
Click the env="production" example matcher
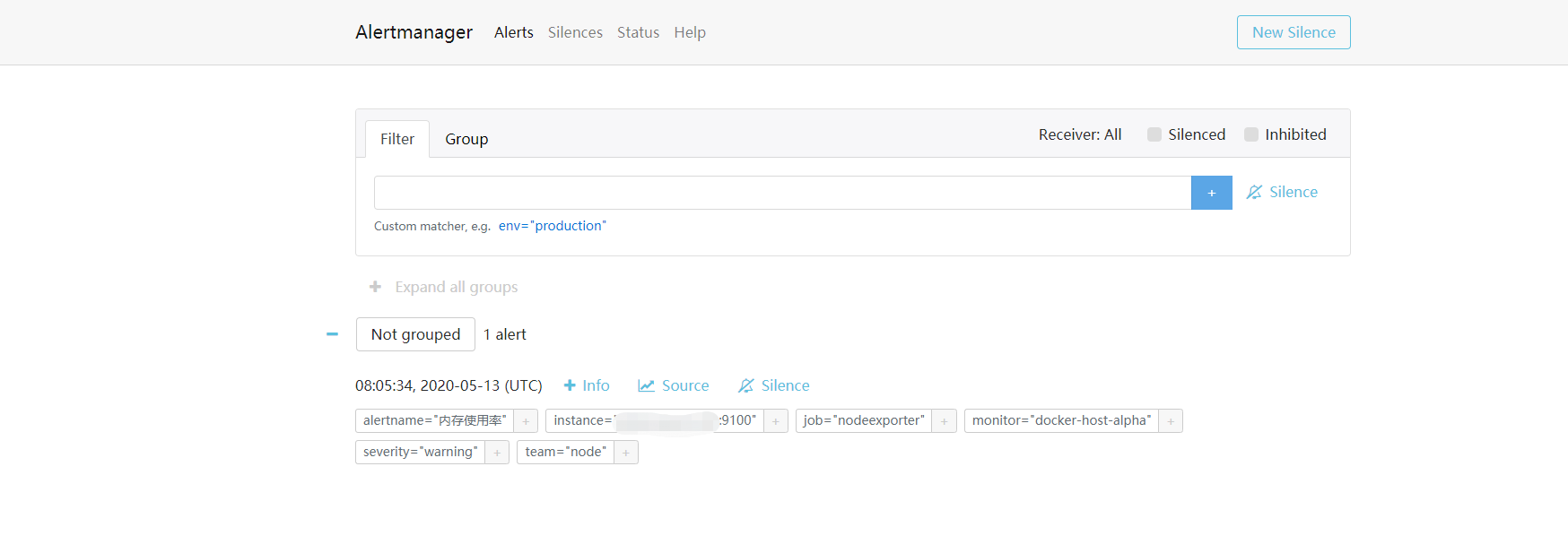pyautogui.click(x=553, y=226)
